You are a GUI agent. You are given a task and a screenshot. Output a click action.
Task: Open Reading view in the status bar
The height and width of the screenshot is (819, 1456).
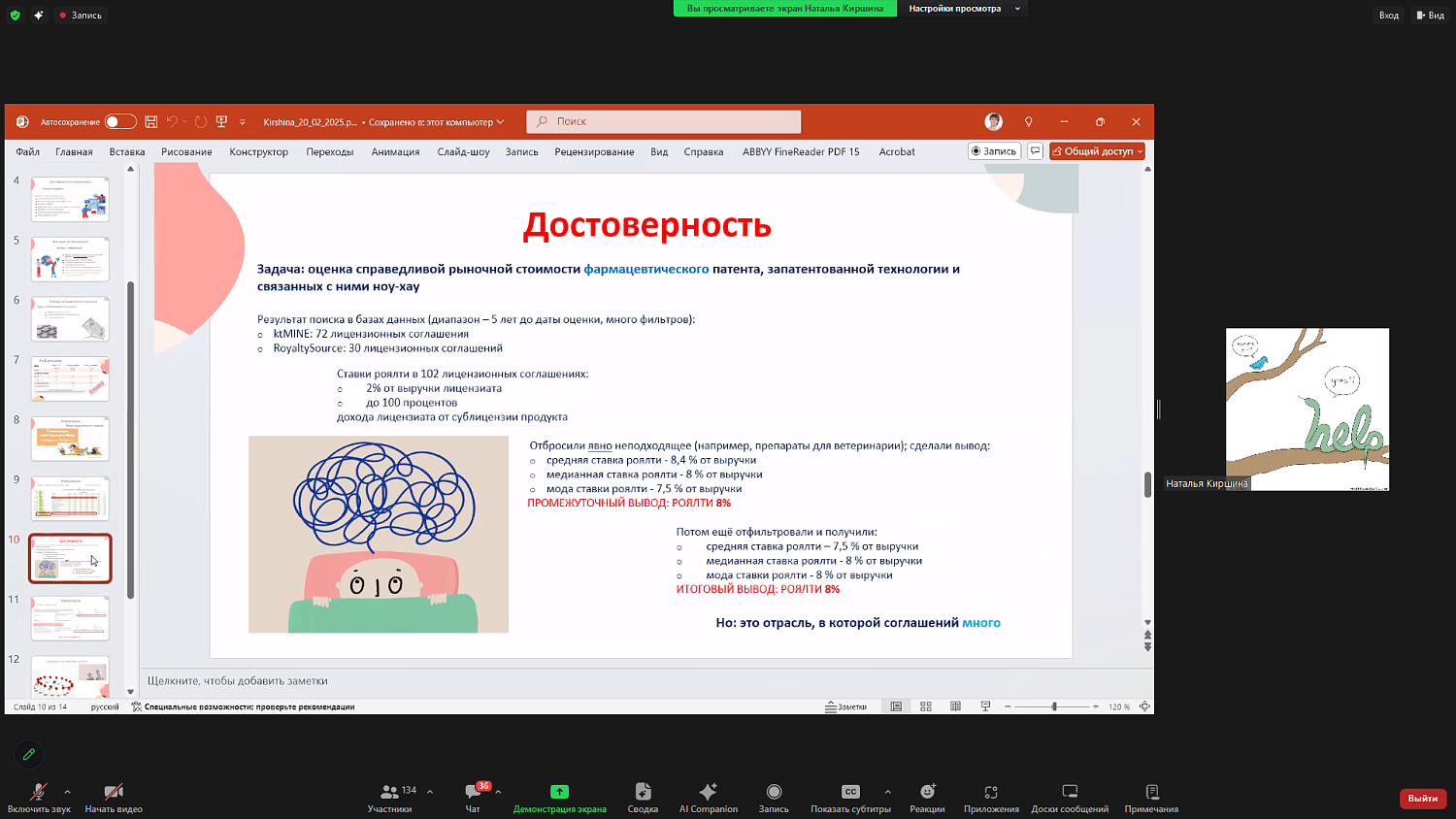[956, 705]
